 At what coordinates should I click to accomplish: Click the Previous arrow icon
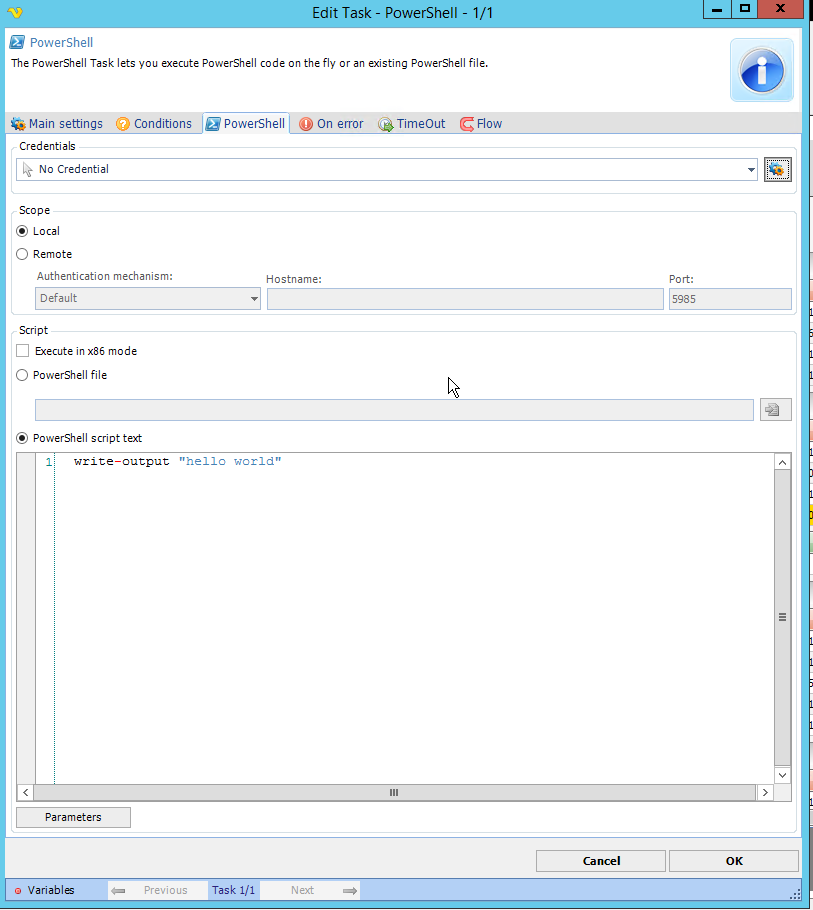(x=118, y=890)
